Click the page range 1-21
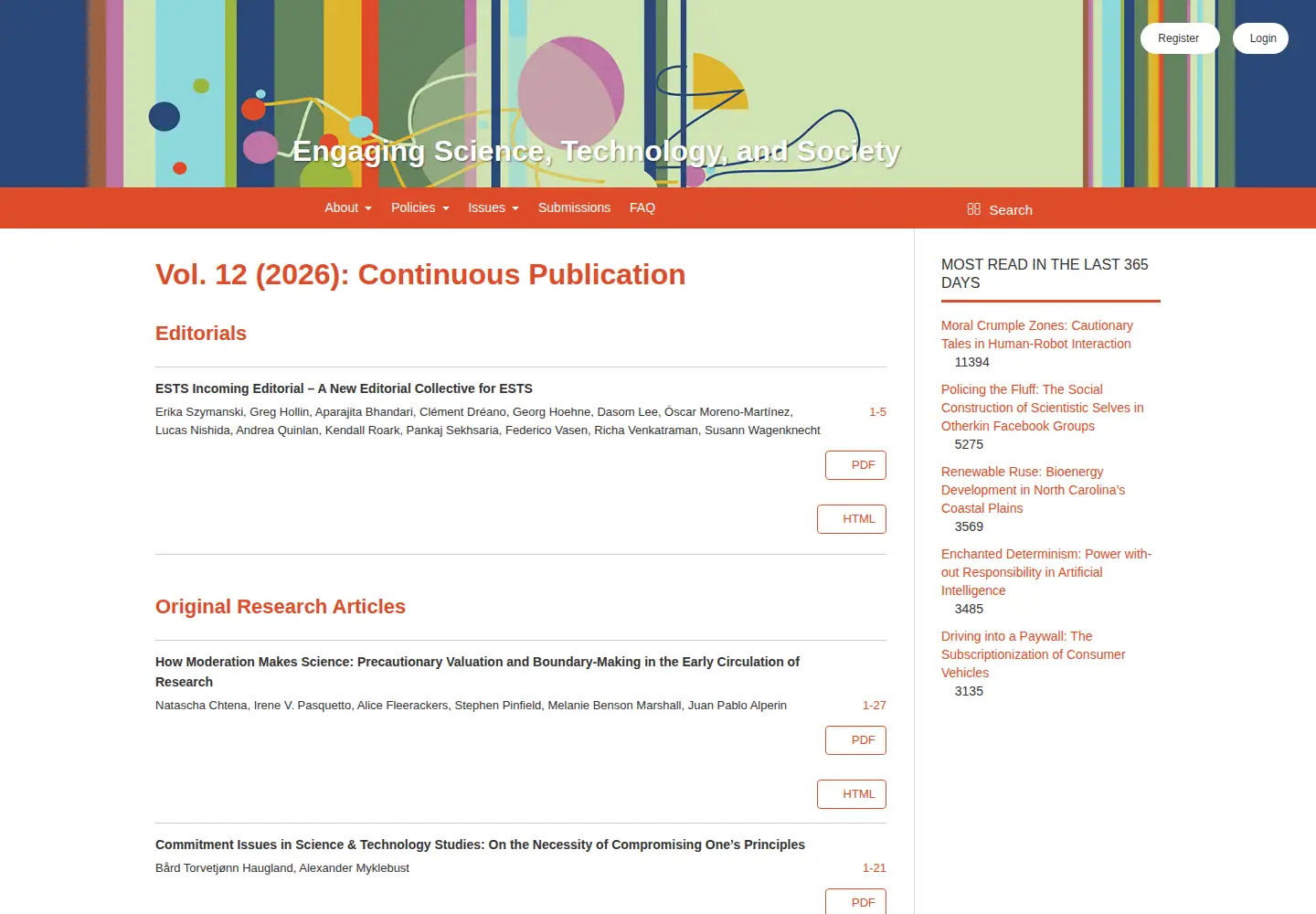Screen dimensions: 1316x914 point(875,868)
